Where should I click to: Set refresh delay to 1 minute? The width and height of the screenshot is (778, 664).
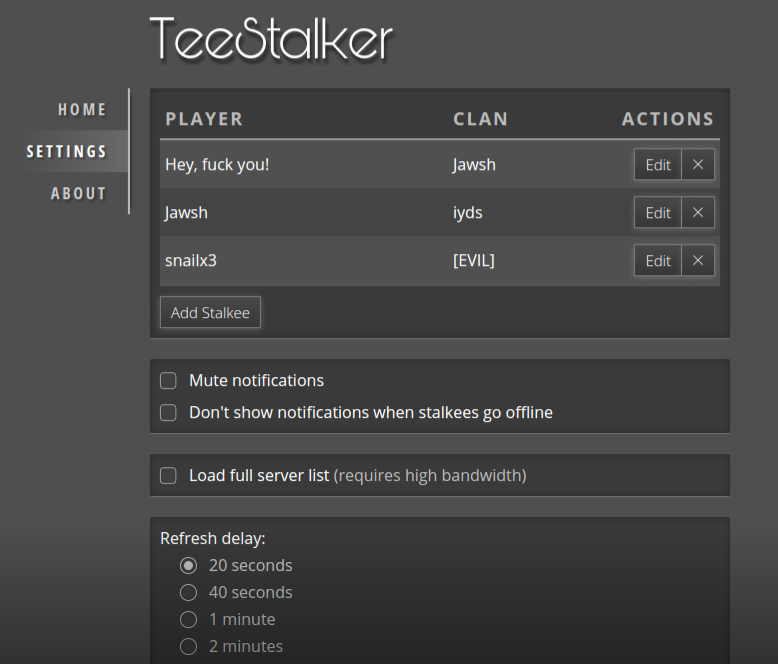point(189,619)
